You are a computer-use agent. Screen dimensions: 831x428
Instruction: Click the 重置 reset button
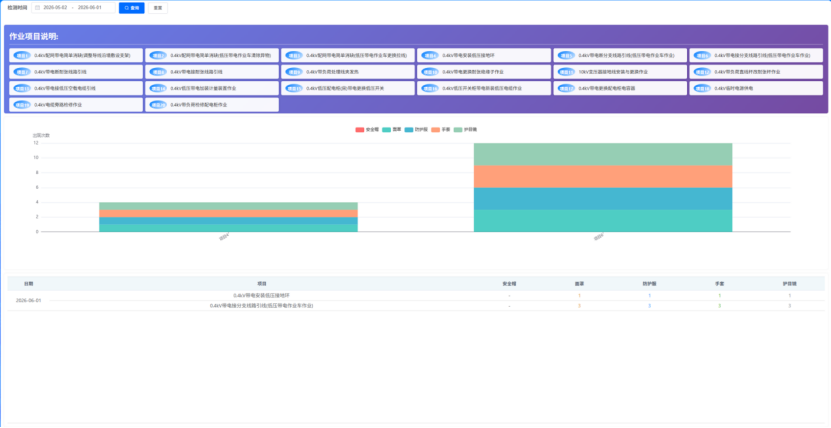click(x=158, y=8)
